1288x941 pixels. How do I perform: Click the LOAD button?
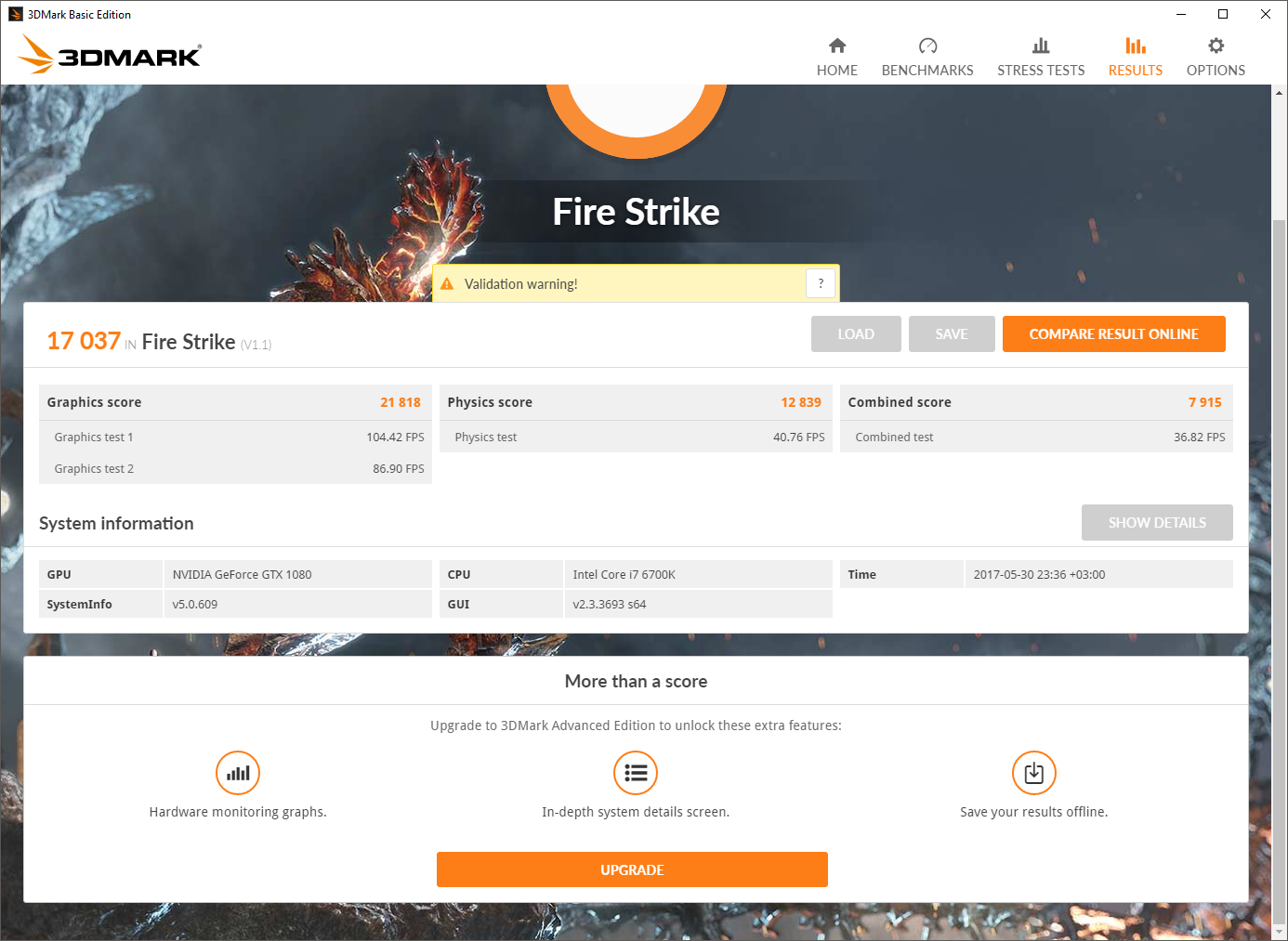tap(856, 334)
